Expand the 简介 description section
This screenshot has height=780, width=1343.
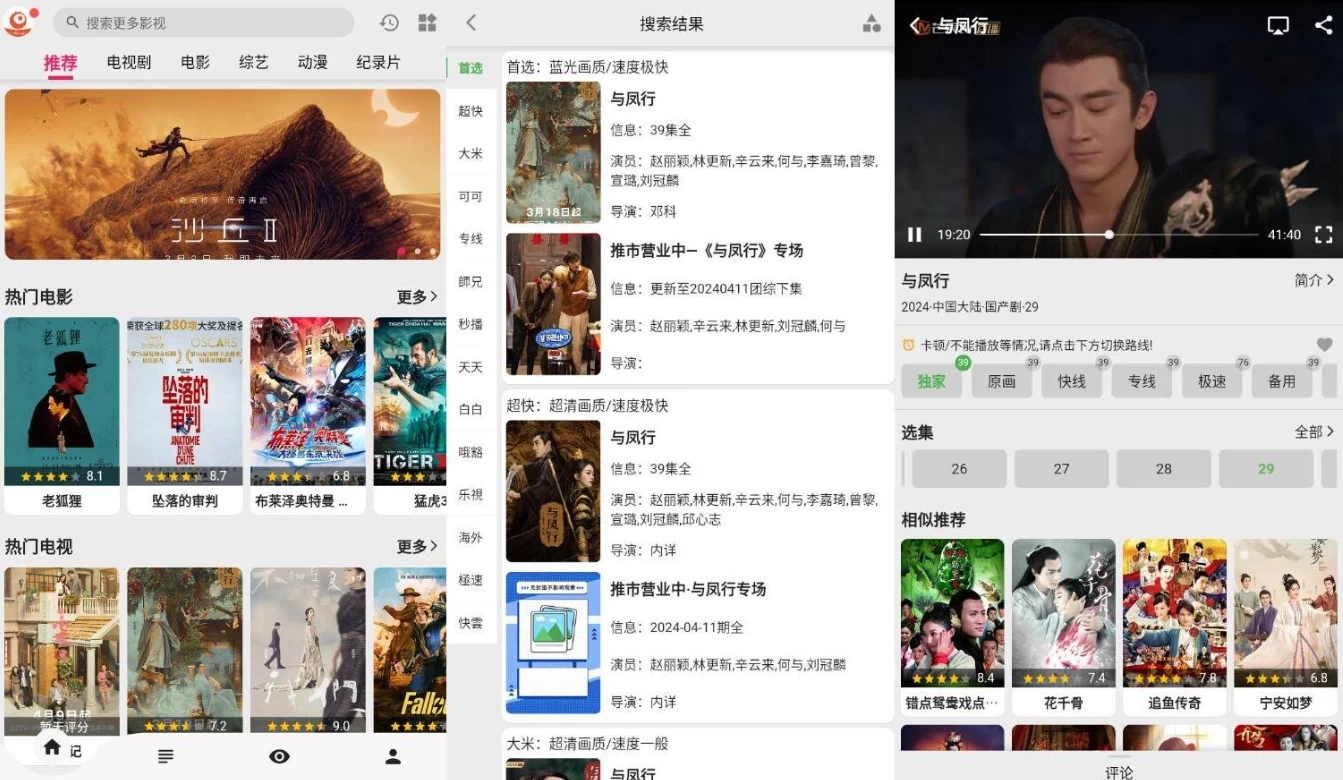pyautogui.click(x=1314, y=281)
